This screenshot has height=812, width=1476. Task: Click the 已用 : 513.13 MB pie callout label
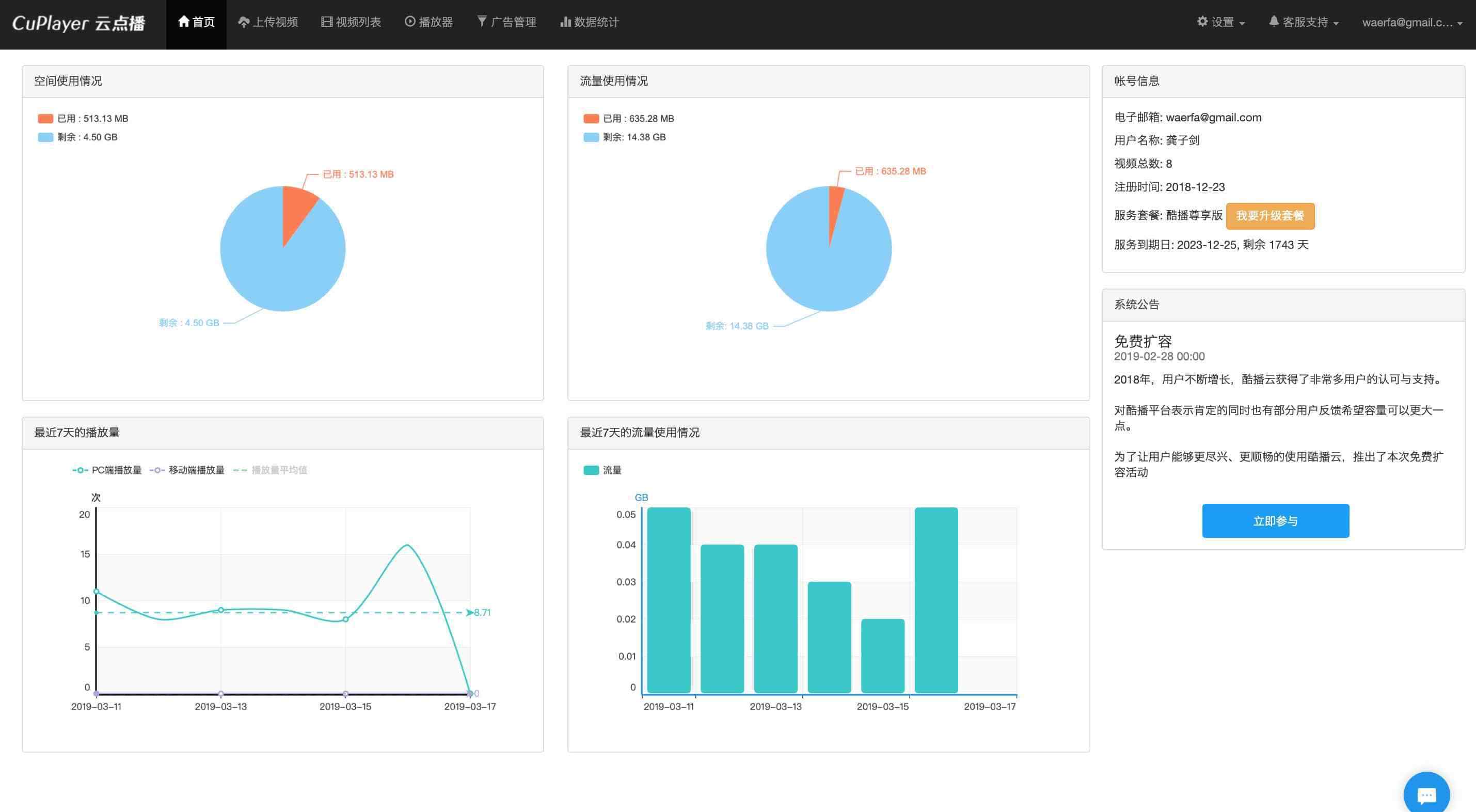coord(358,174)
